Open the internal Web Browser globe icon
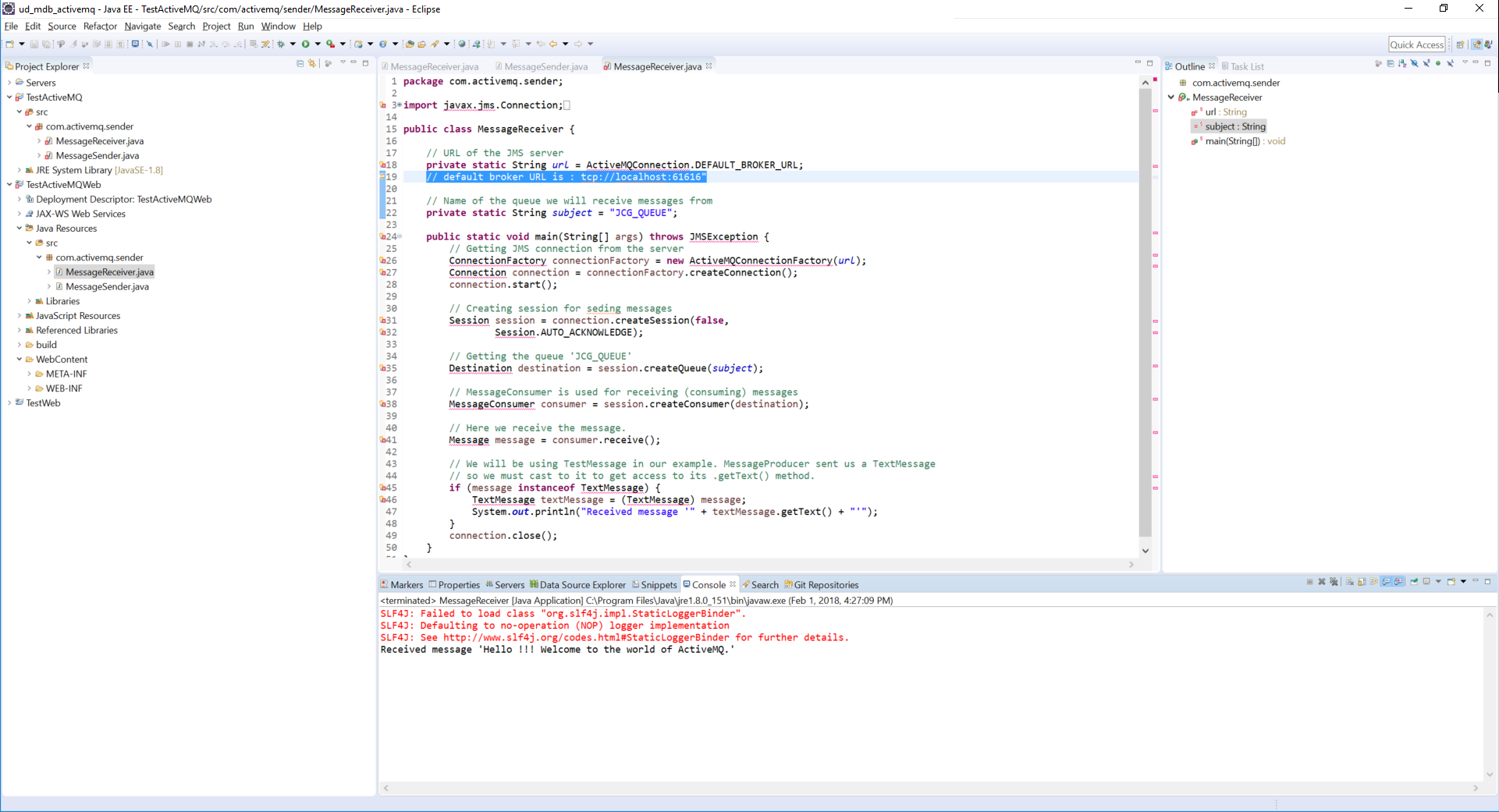The height and width of the screenshot is (812, 1499). pyautogui.click(x=461, y=44)
